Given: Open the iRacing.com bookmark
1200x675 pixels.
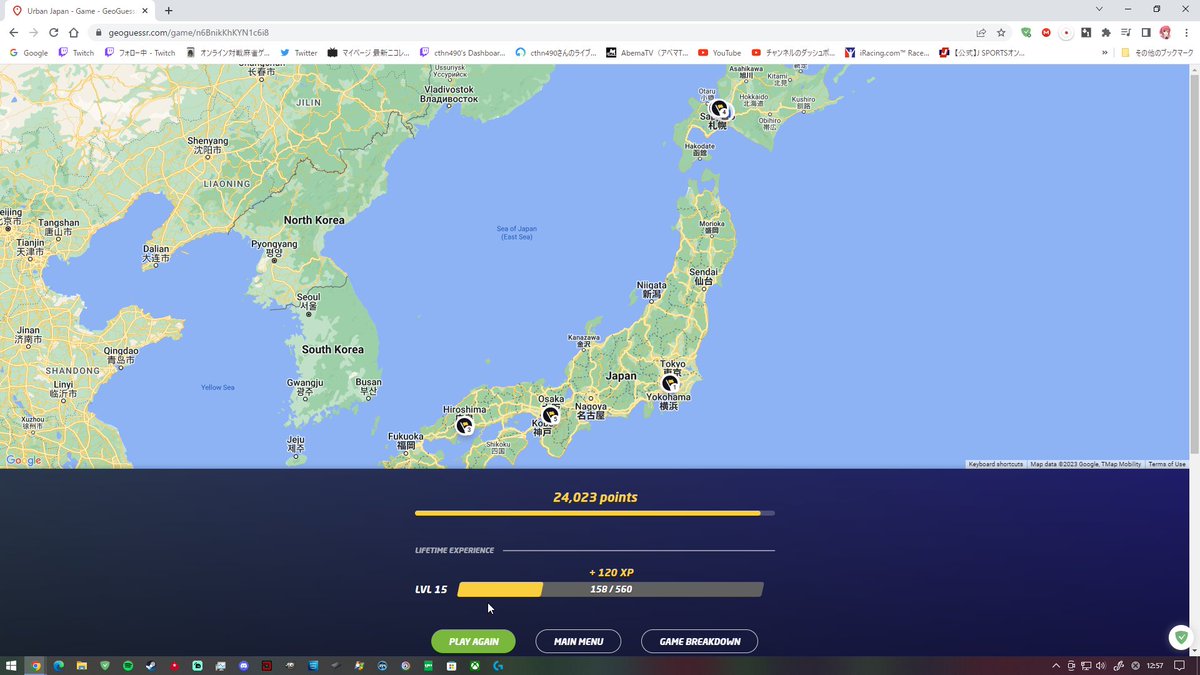Looking at the screenshot, I should [x=887, y=53].
